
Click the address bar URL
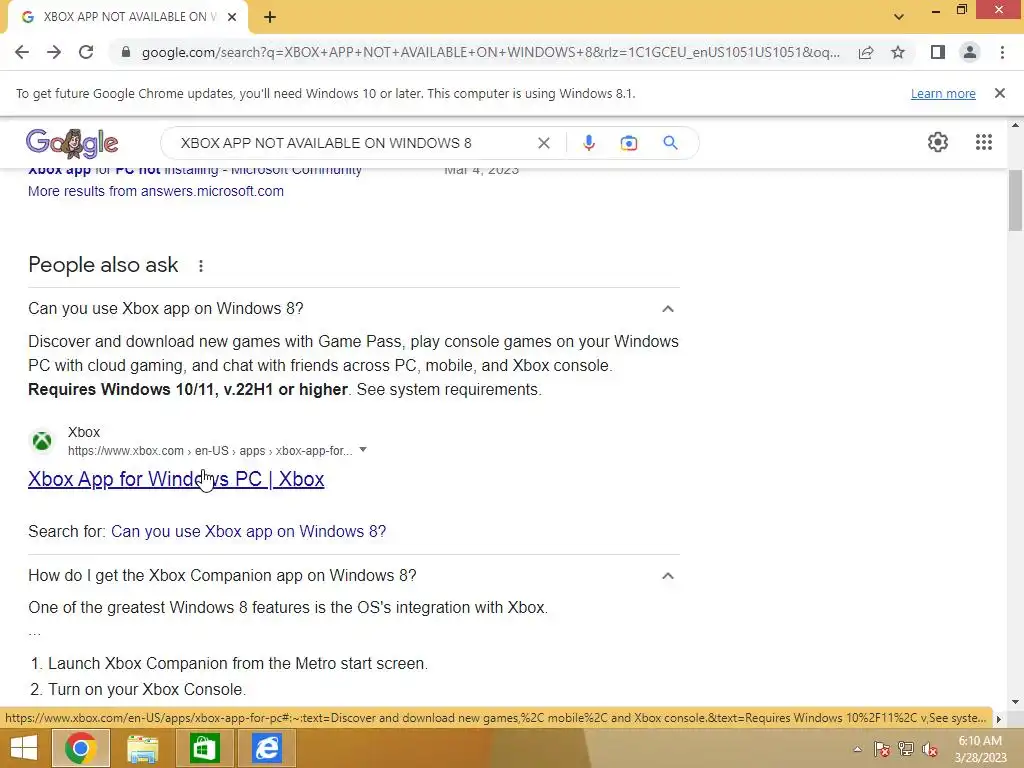coord(490,52)
